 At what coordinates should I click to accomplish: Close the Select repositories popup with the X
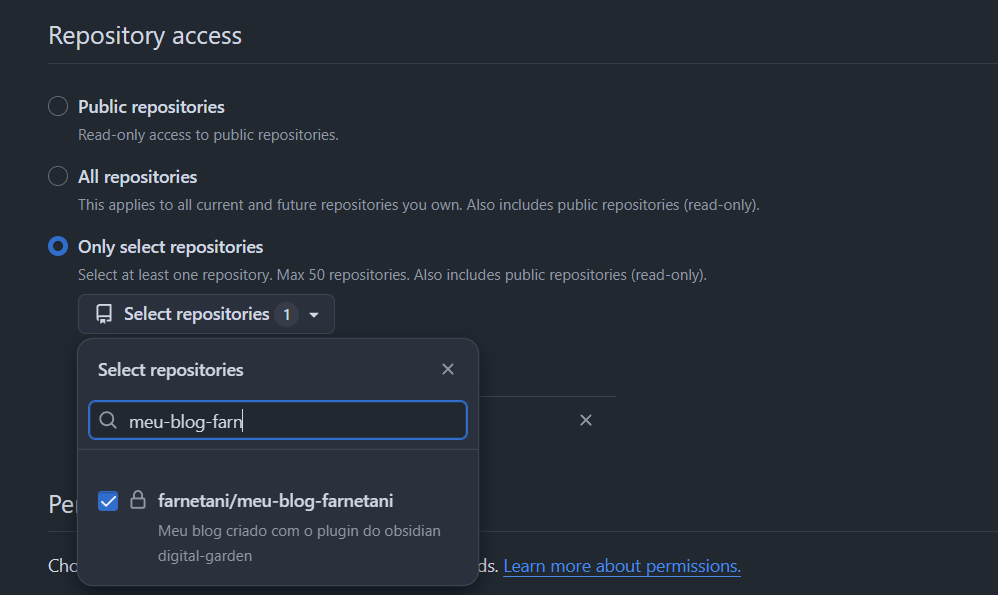448,370
